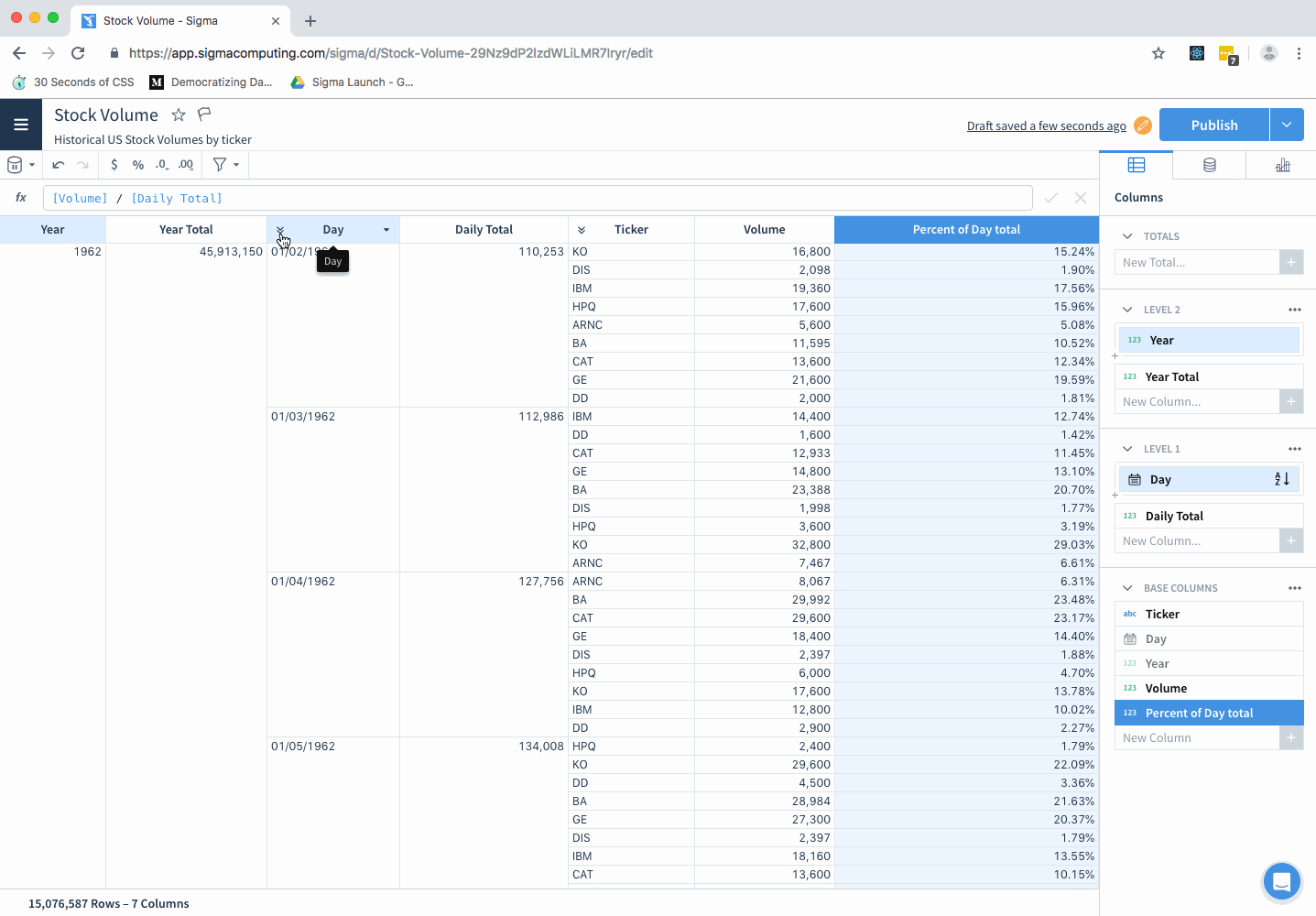Click the flag icon beside Stock Volume title
Image resolution: width=1316 pixels, height=916 pixels.
(204, 114)
